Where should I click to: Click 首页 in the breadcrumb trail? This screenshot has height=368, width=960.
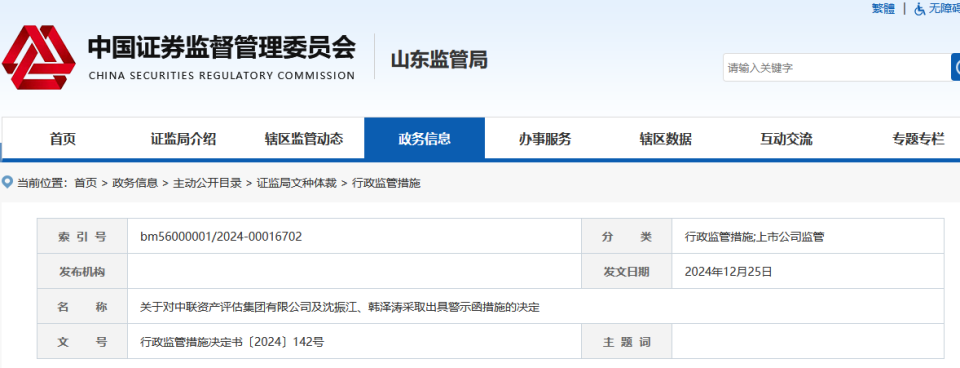(x=86, y=182)
